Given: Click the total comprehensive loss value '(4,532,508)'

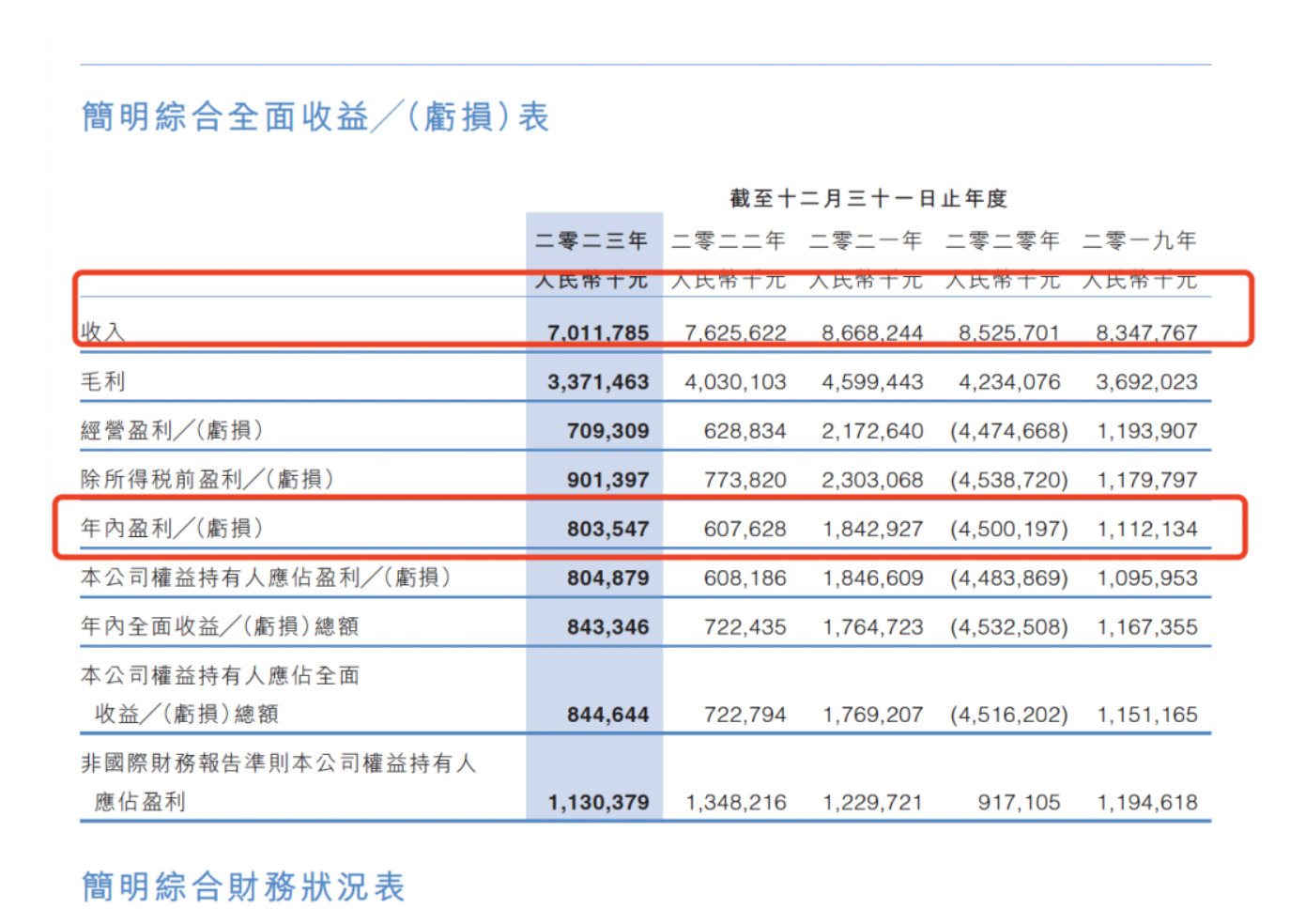Looking at the screenshot, I should coord(1009,626).
